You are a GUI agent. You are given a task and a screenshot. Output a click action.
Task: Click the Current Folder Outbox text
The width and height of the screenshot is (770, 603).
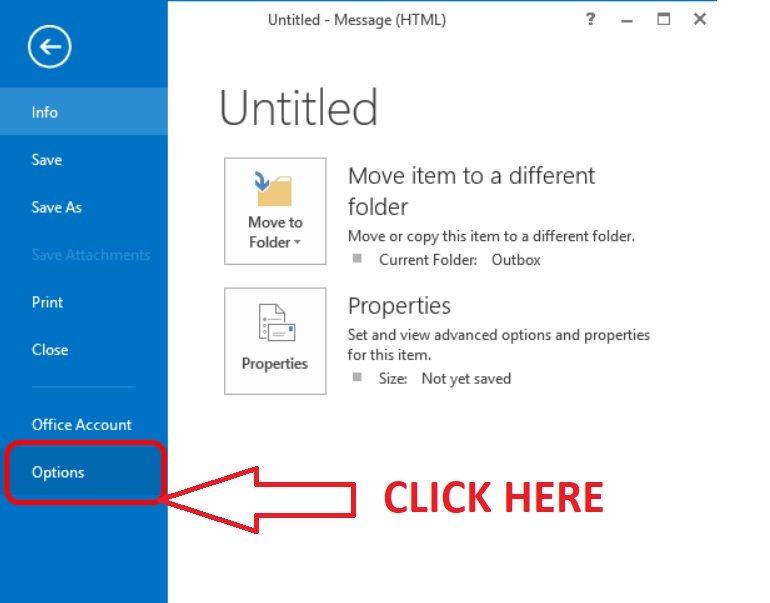tap(459, 260)
